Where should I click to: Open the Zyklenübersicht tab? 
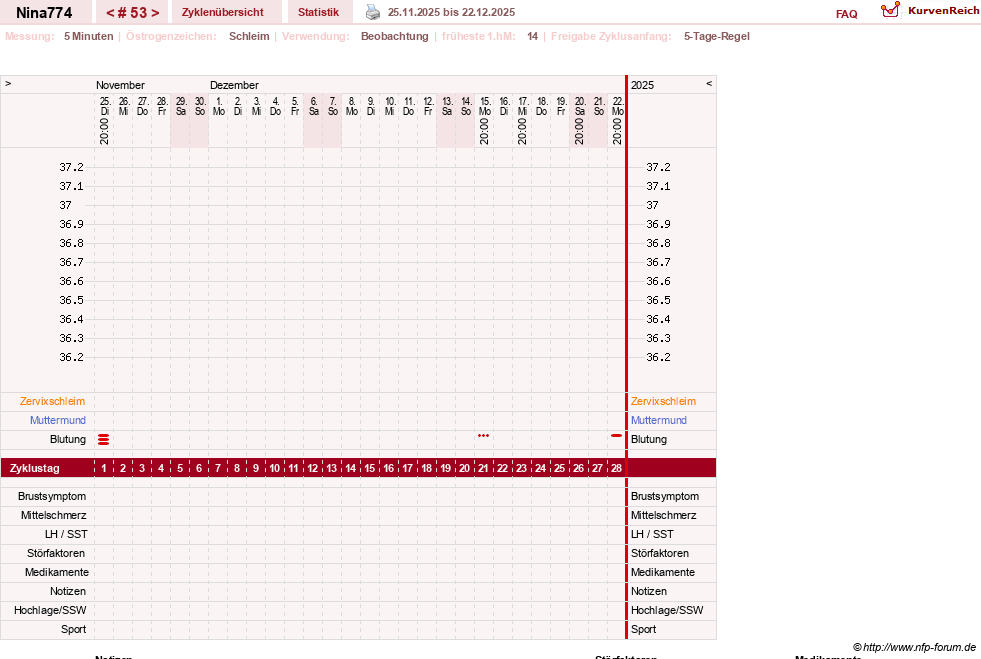click(x=223, y=12)
